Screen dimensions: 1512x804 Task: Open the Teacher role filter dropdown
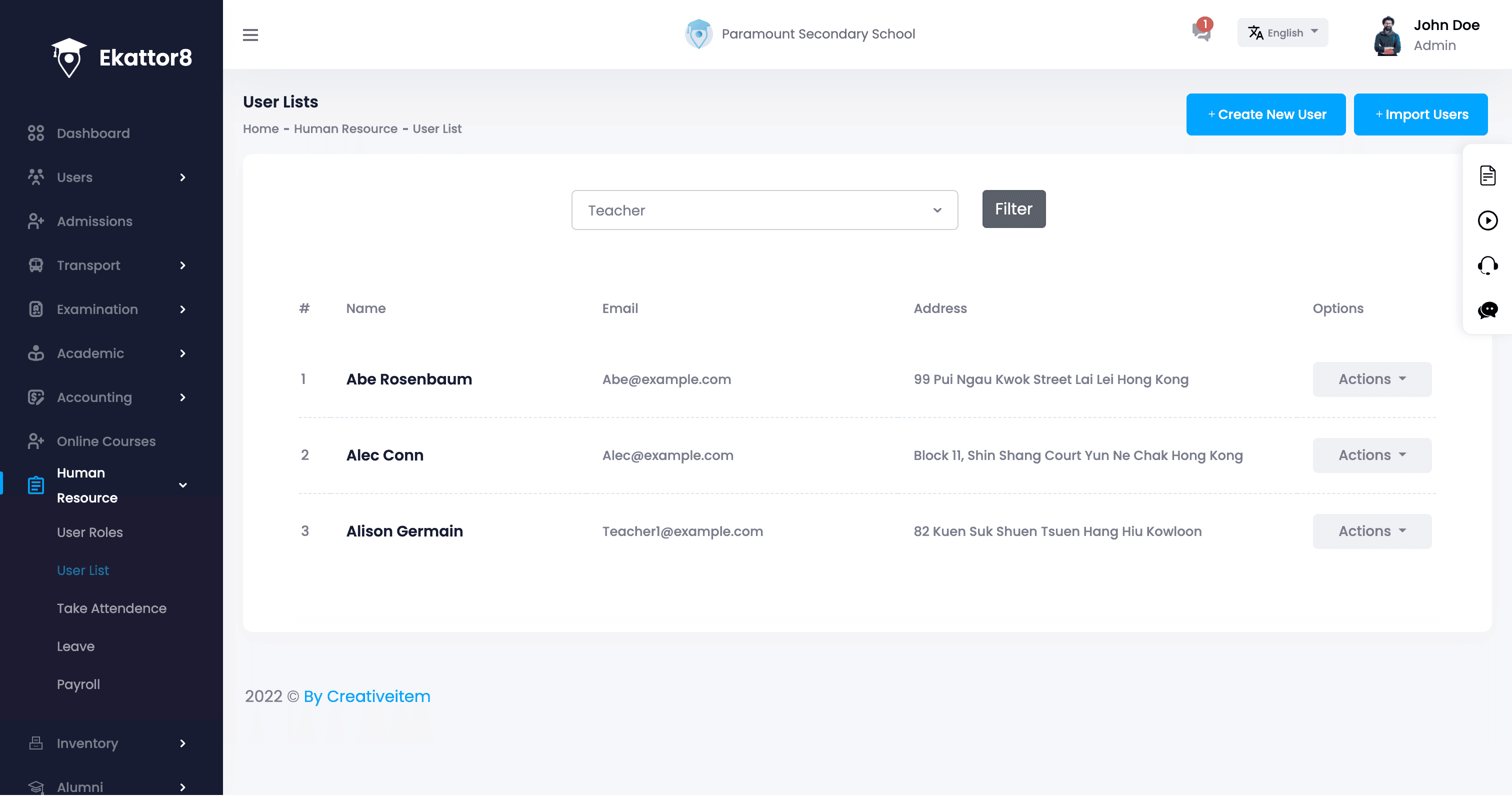click(x=764, y=209)
